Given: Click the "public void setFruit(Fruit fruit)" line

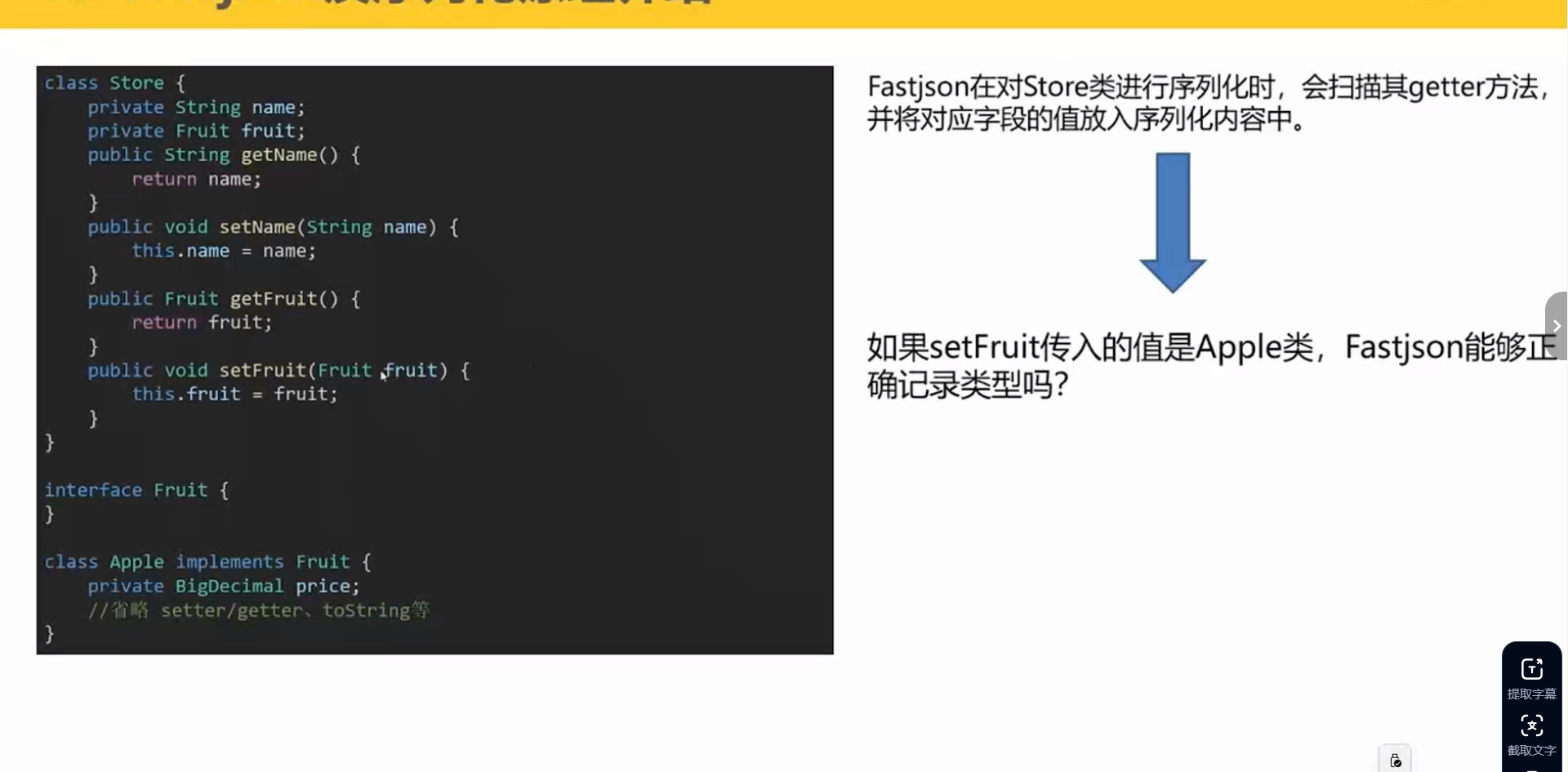Looking at the screenshot, I should (x=278, y=370).
